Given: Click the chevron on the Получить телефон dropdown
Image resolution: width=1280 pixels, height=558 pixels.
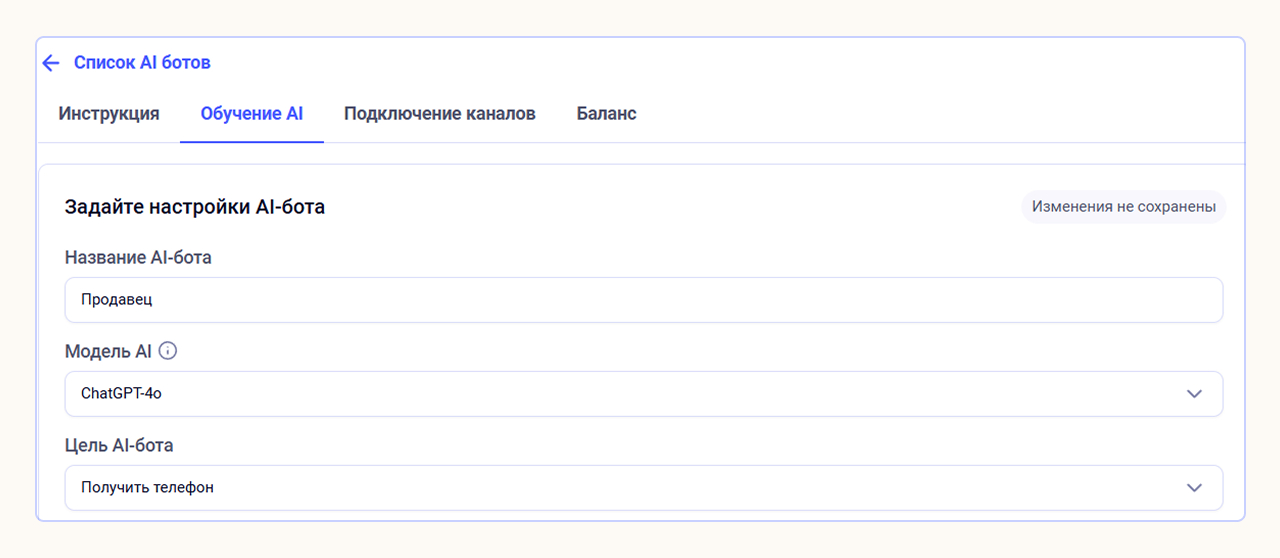Looking at the screenshot, I should coord(1194,488).
